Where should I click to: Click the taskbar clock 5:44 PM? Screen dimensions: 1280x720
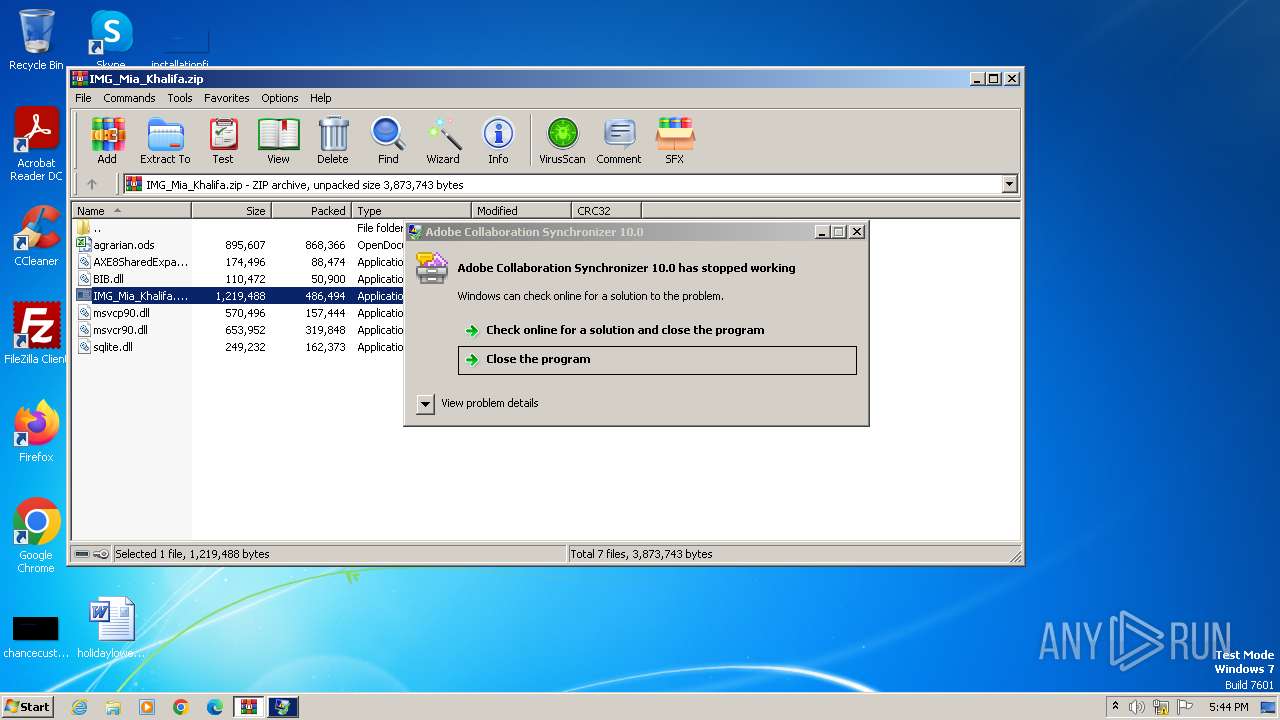[1228, 707]
